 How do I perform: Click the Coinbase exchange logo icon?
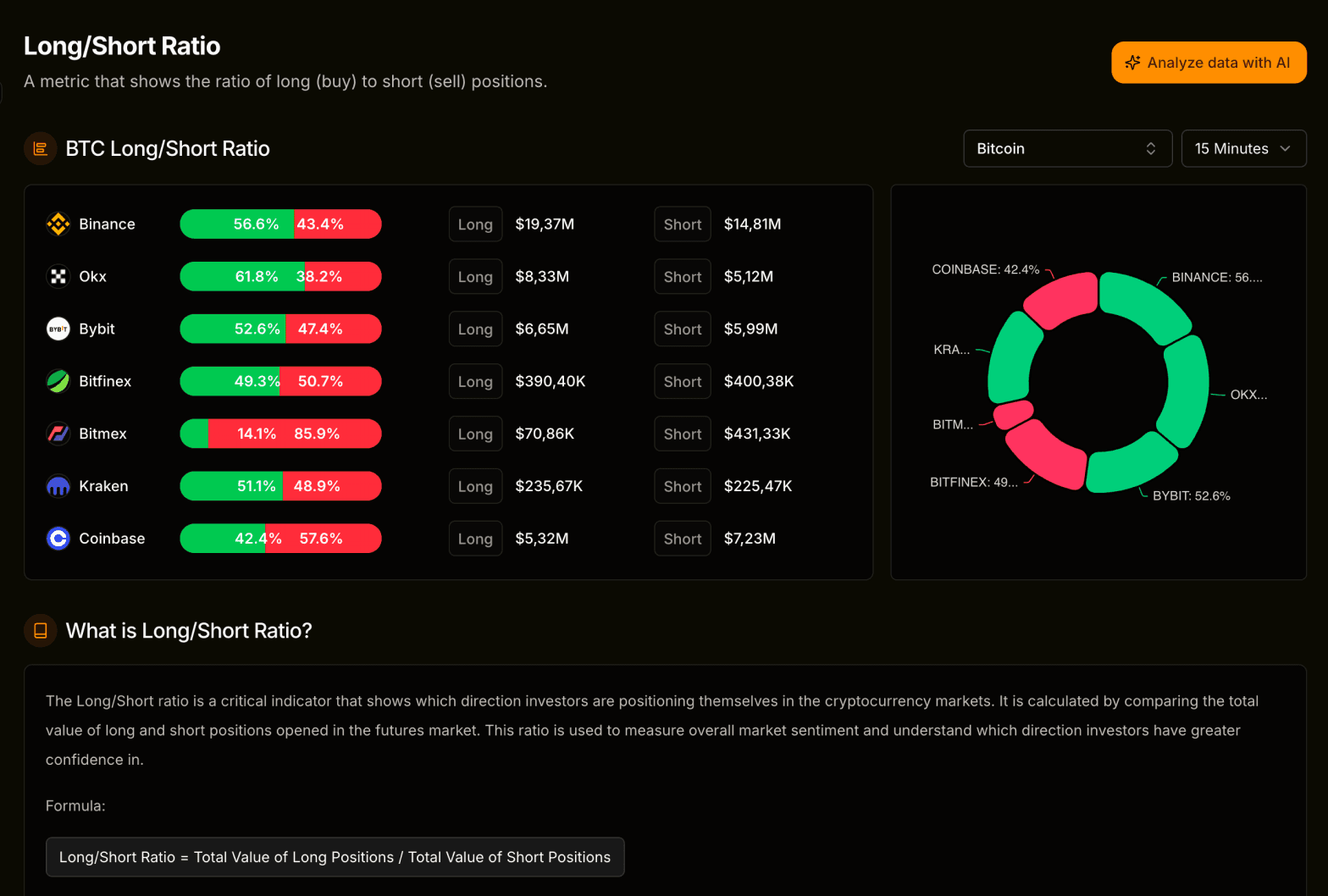click(58, 539)
